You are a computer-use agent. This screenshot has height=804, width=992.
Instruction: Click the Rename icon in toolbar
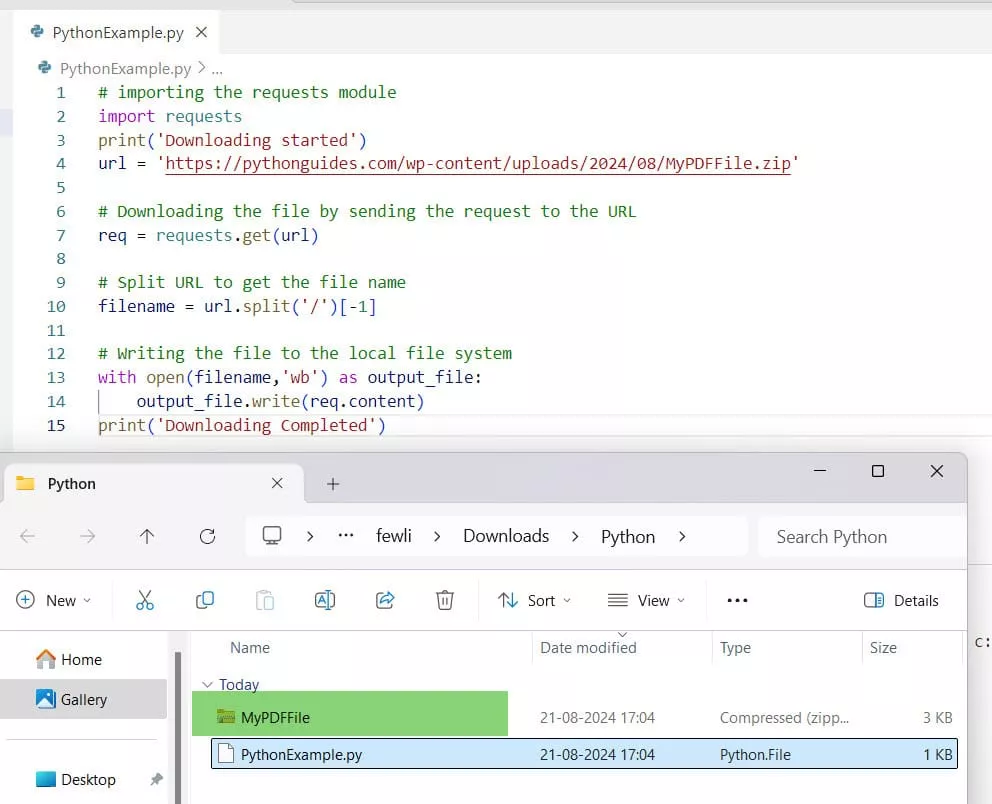coord(325,600)
